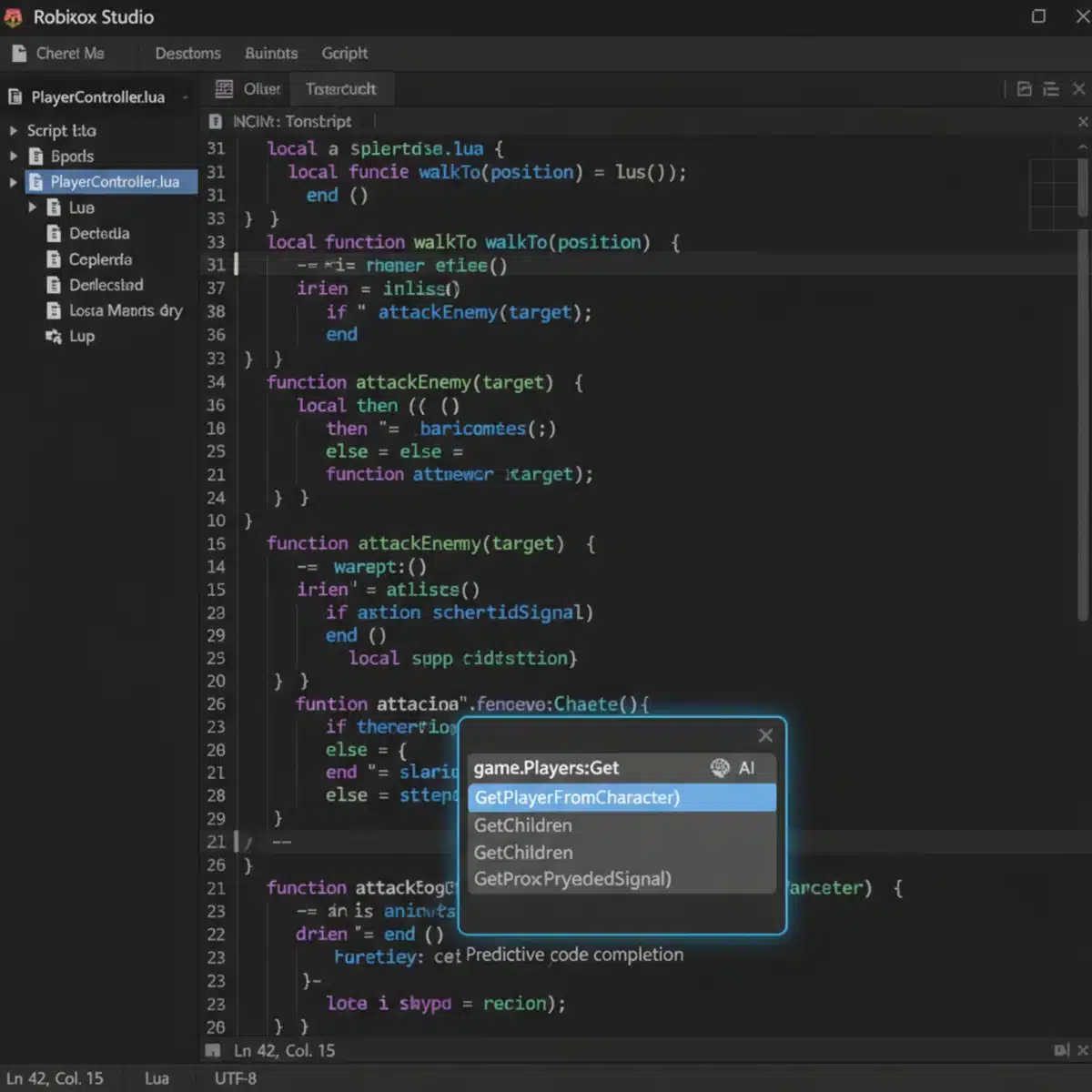Click the document icon next to Cheret Ma
Screen dimensions: 1092x1092
[19, 52]
